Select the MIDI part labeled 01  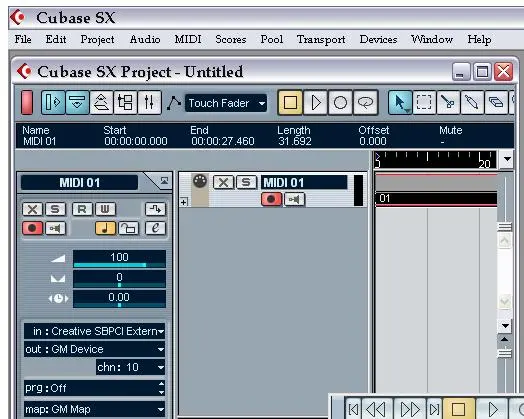pyautogui.click(x=436, y=198)
